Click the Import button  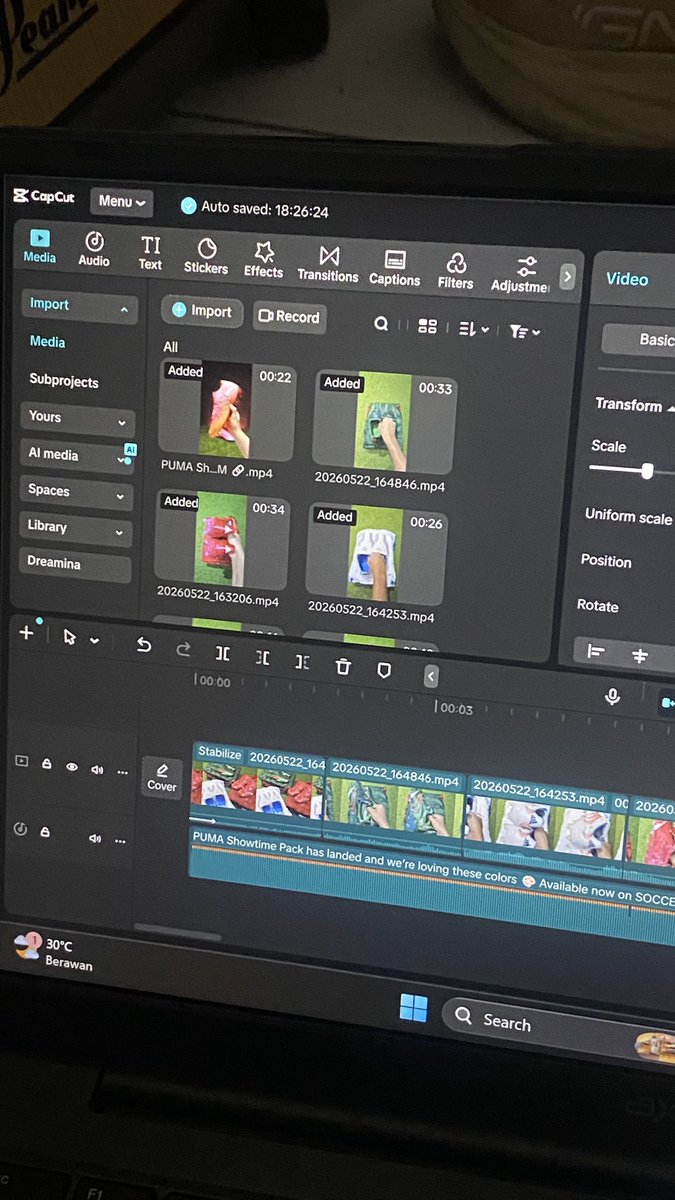pyautogui.click(x=202, y=311)
